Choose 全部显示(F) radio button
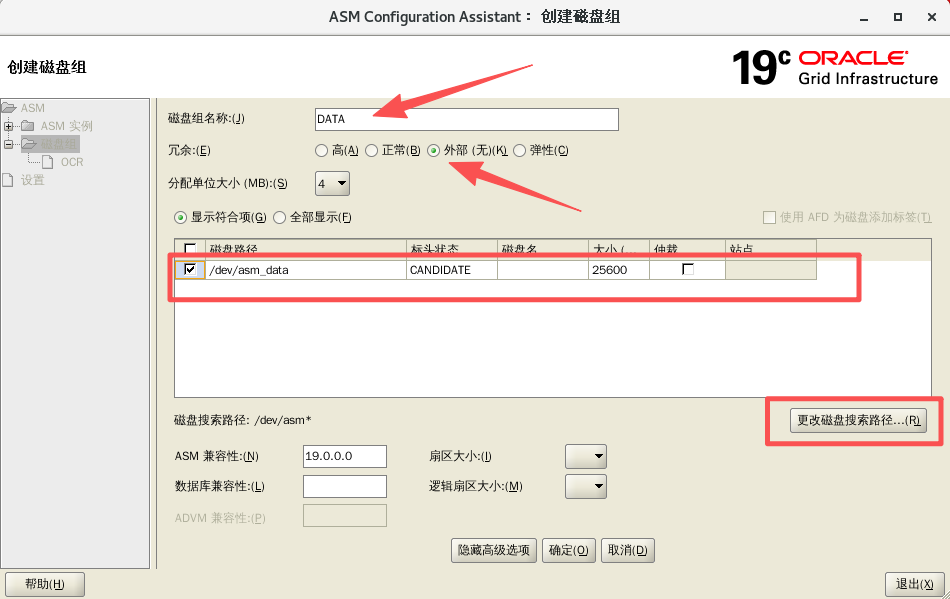Screen dimensions: 950x599 pos(279,217)
